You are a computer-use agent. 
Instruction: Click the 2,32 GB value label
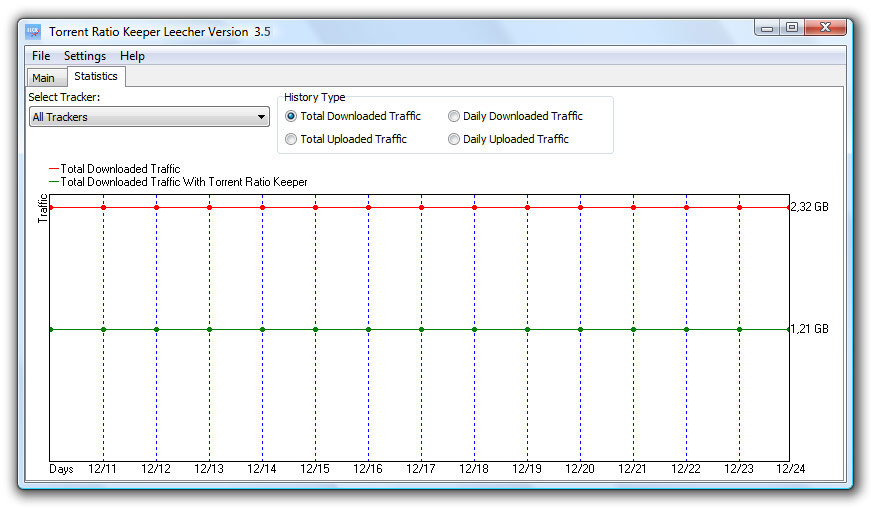coord(809,207)
